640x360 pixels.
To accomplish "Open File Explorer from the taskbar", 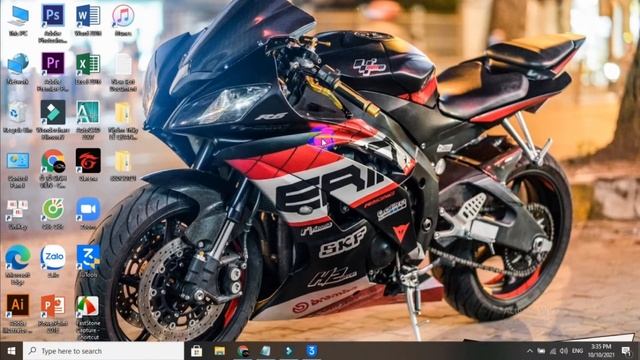I will (x=220, y=351).
